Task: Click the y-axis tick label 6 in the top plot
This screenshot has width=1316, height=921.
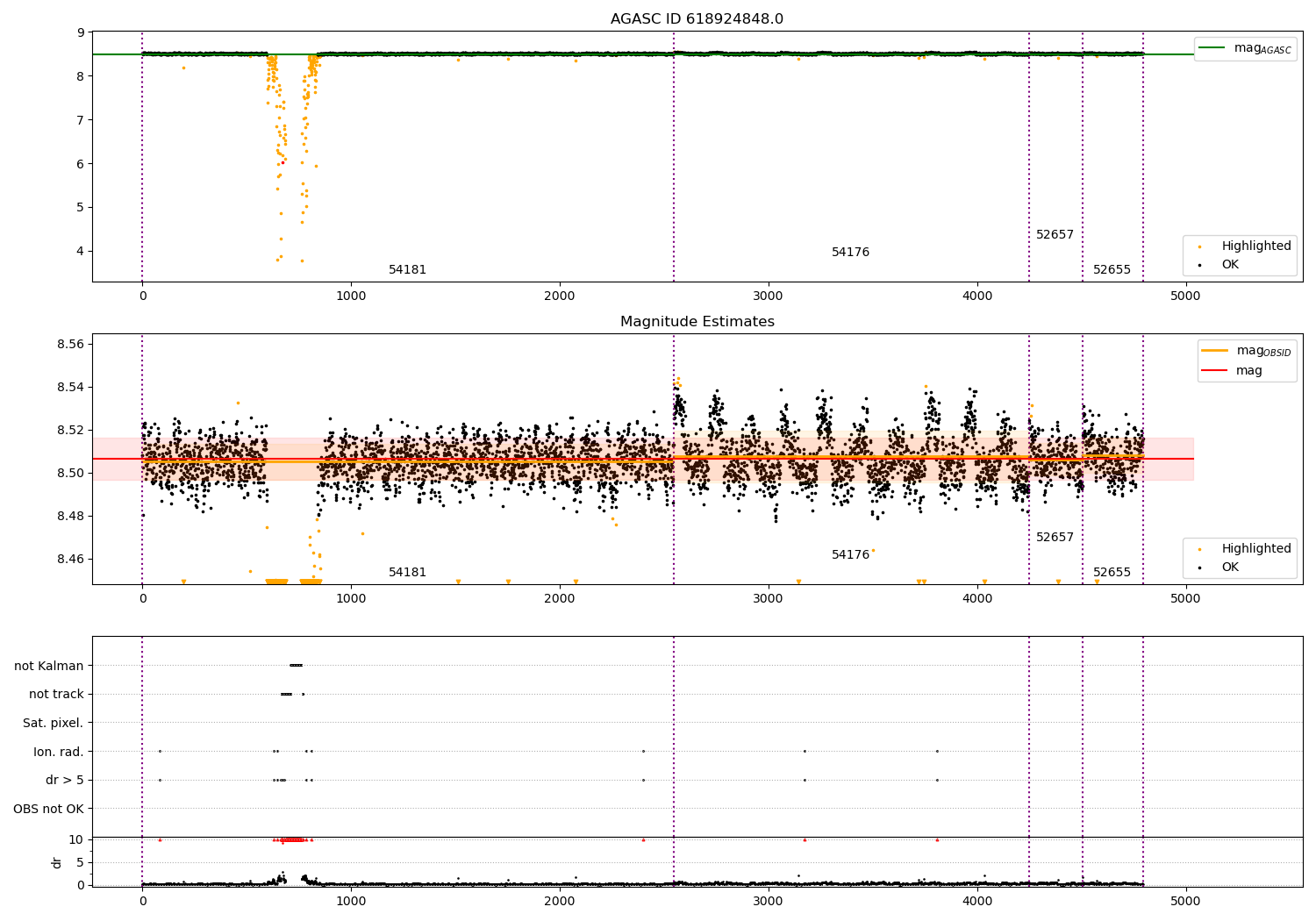Action: 81,164
